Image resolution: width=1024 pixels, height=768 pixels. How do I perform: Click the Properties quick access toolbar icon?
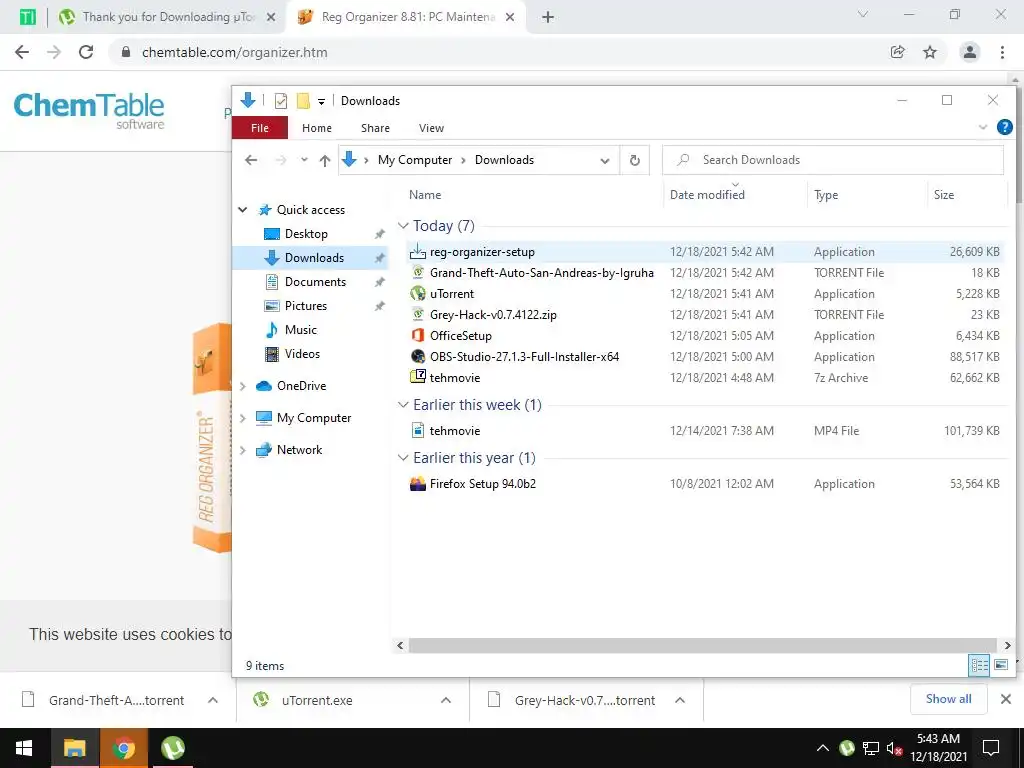click(281, 101)
